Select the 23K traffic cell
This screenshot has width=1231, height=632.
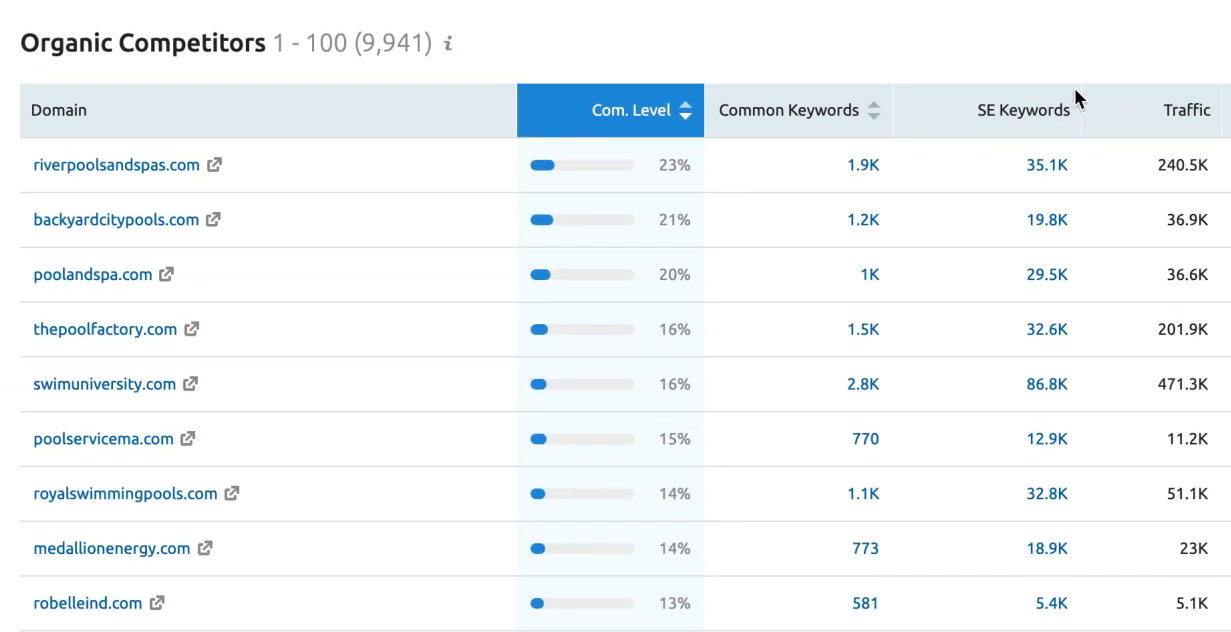pyautogui.click(x=1194, y=548)
